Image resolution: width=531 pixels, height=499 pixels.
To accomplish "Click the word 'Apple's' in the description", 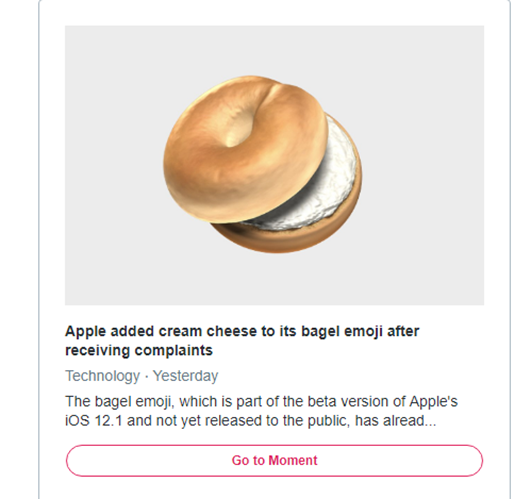I will pyautogui.click(x=433, y=401).
